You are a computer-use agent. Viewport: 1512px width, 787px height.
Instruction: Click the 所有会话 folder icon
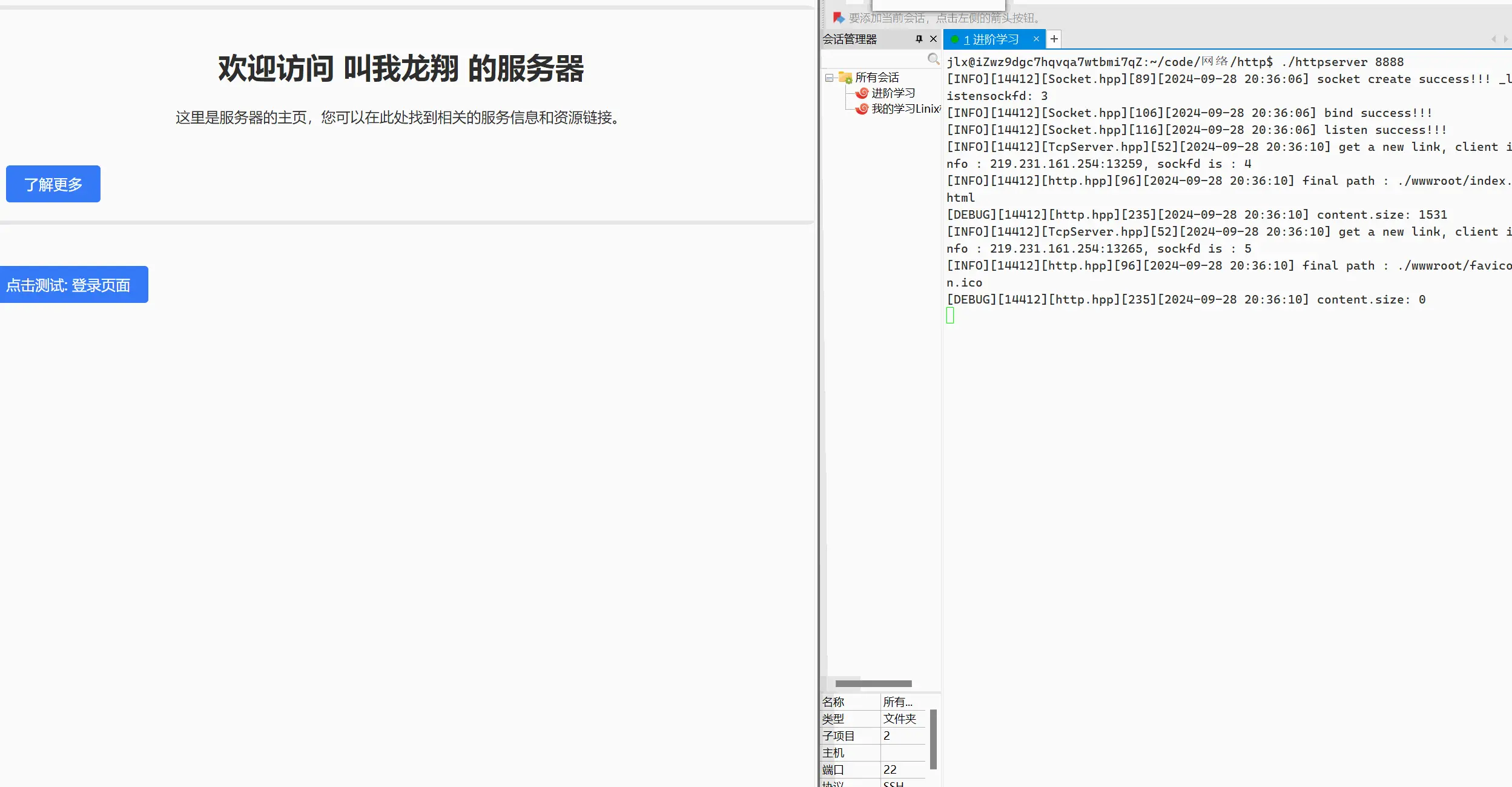(x=845, y=78)
